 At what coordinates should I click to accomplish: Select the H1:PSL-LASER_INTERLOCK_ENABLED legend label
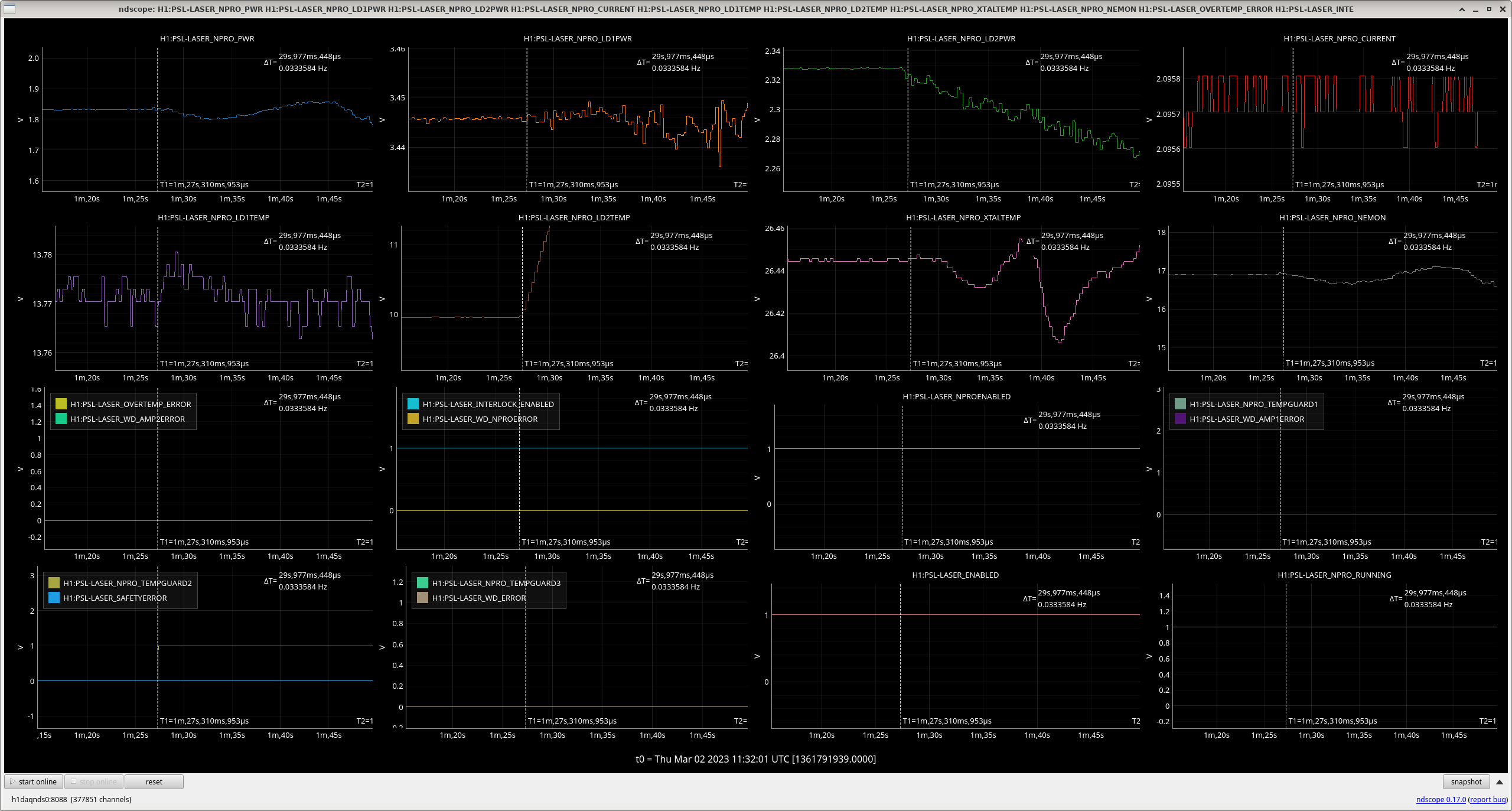(488, 404)
